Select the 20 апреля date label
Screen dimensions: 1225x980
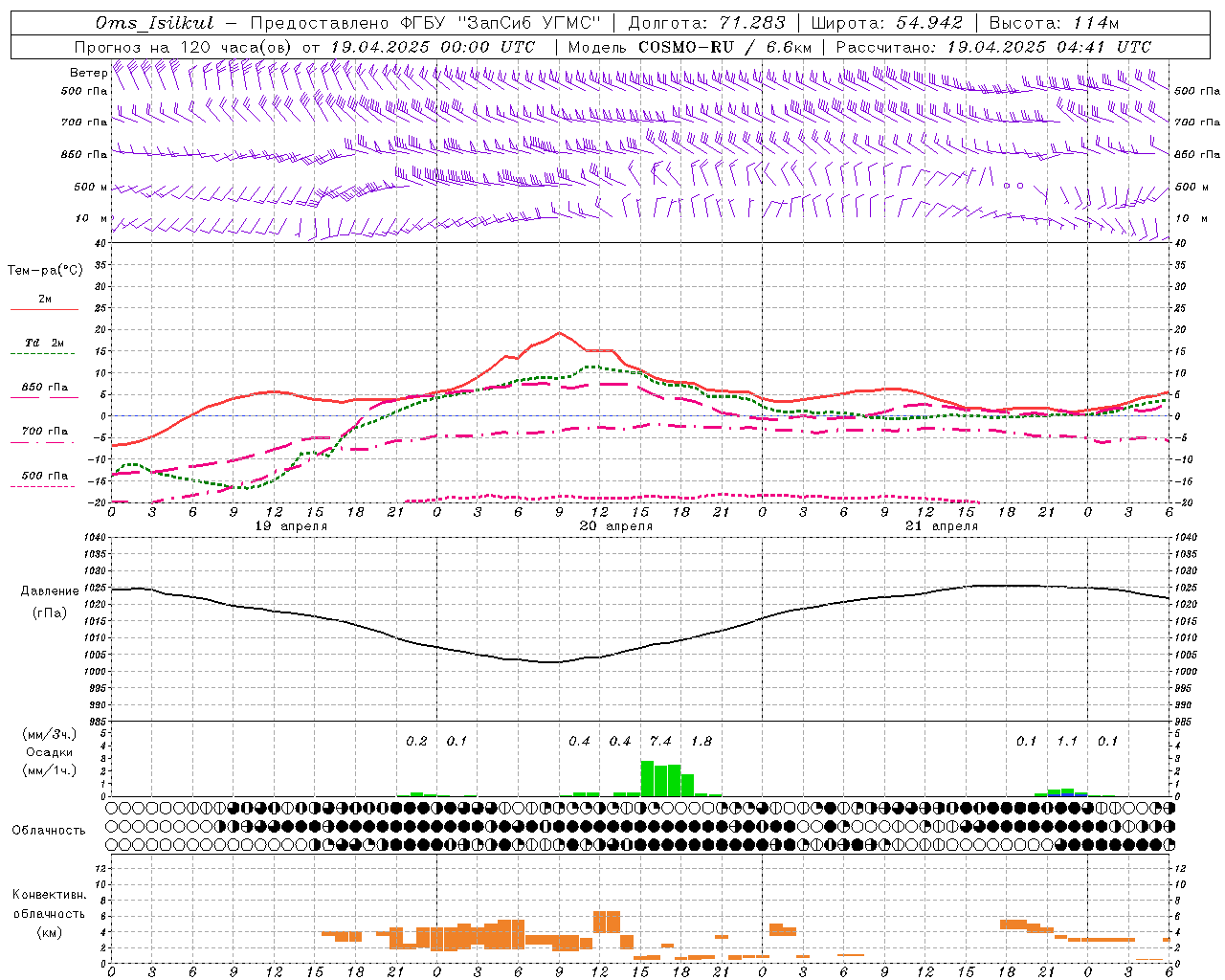tap(616, 526)
